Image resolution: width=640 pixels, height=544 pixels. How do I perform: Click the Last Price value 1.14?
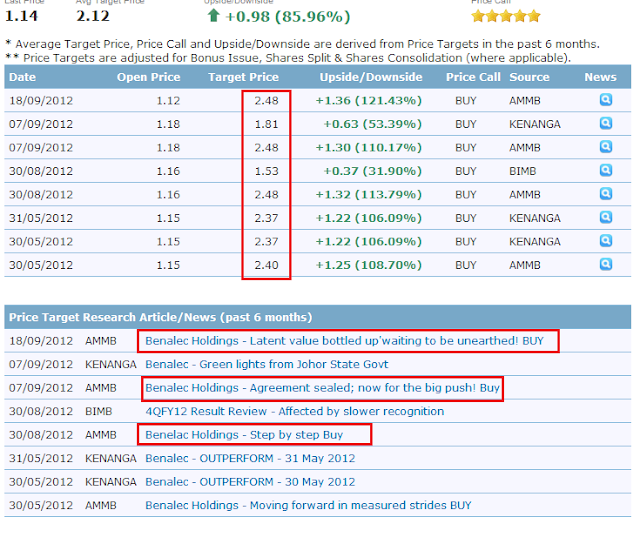pyautogui.click(x=21, y=16)
